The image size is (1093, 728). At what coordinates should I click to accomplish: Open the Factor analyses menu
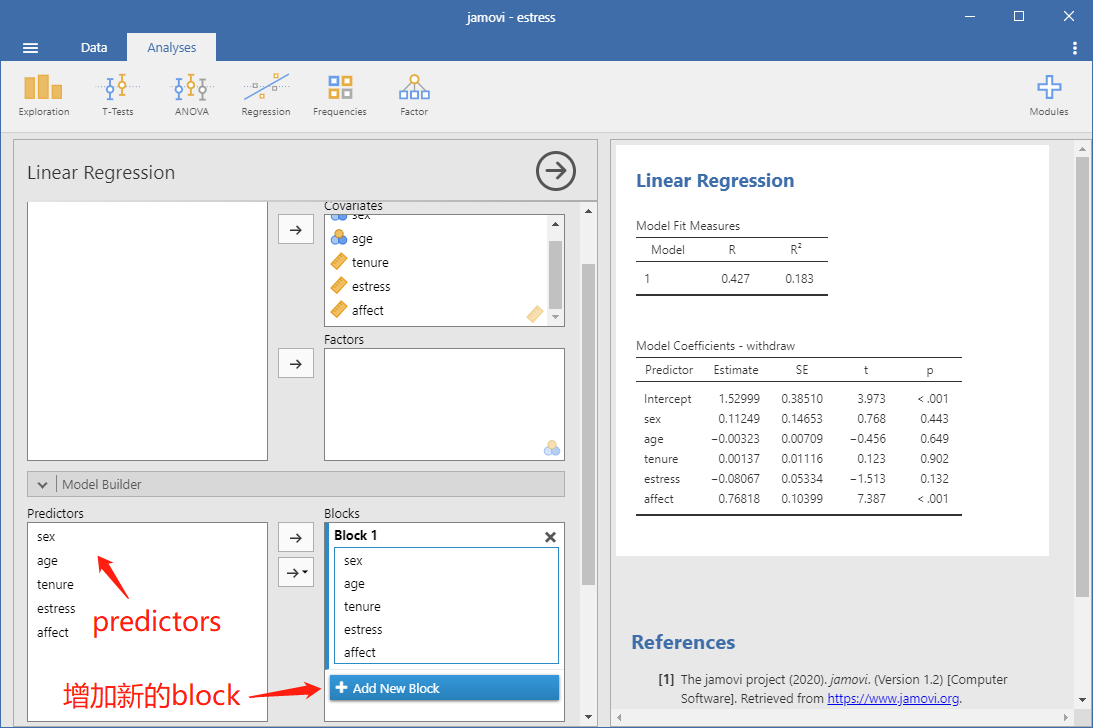[x=414, y=96]
